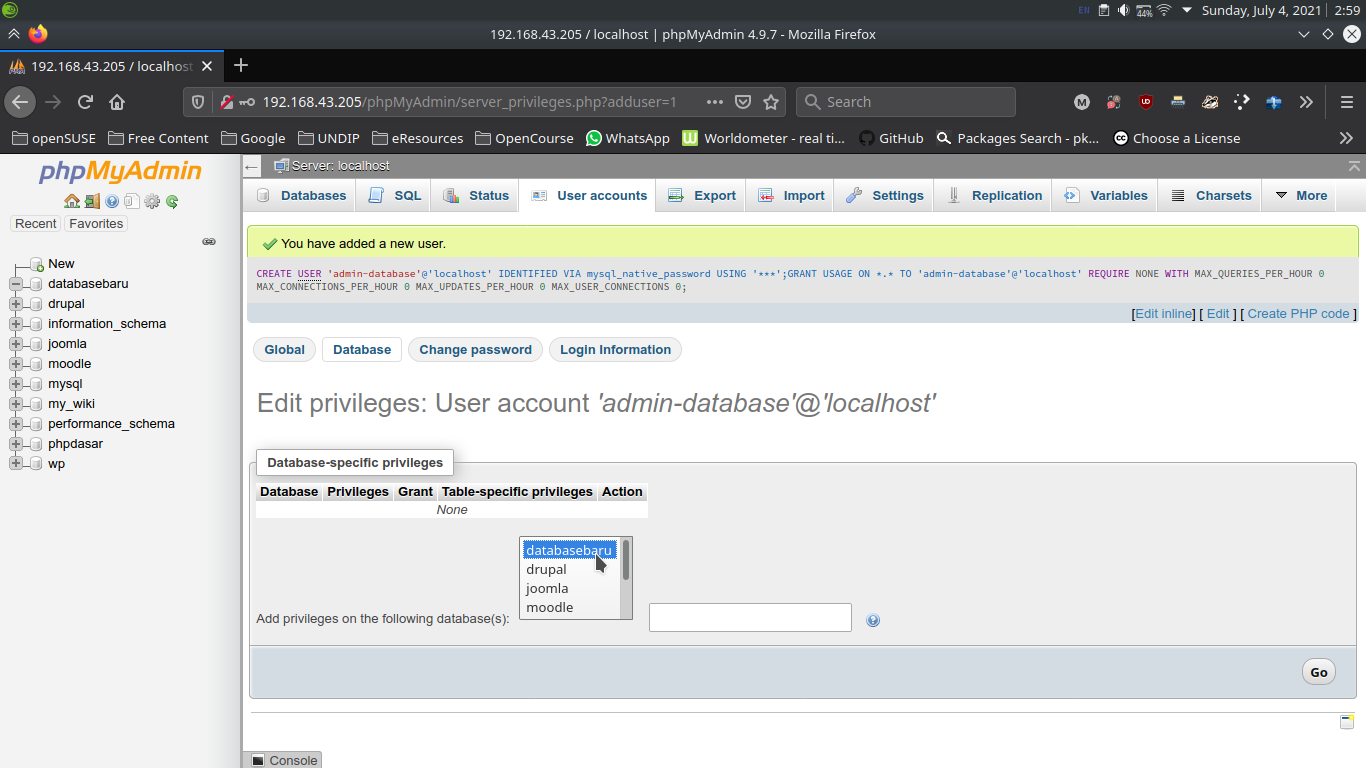Open the Status tab
Viewport: 1366px width, 768px height.
pos(476,196)
